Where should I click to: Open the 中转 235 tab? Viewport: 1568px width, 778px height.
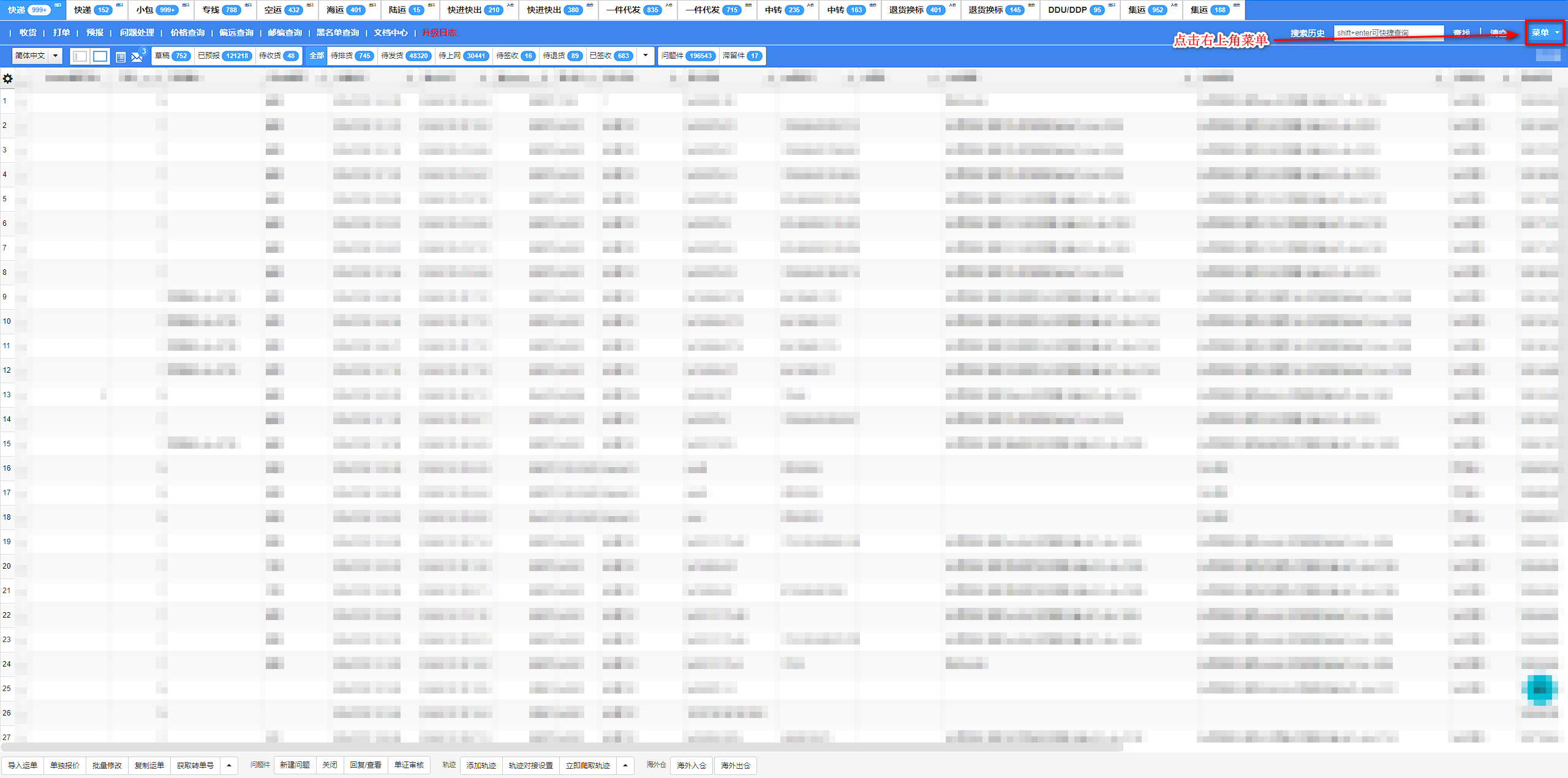788,10
